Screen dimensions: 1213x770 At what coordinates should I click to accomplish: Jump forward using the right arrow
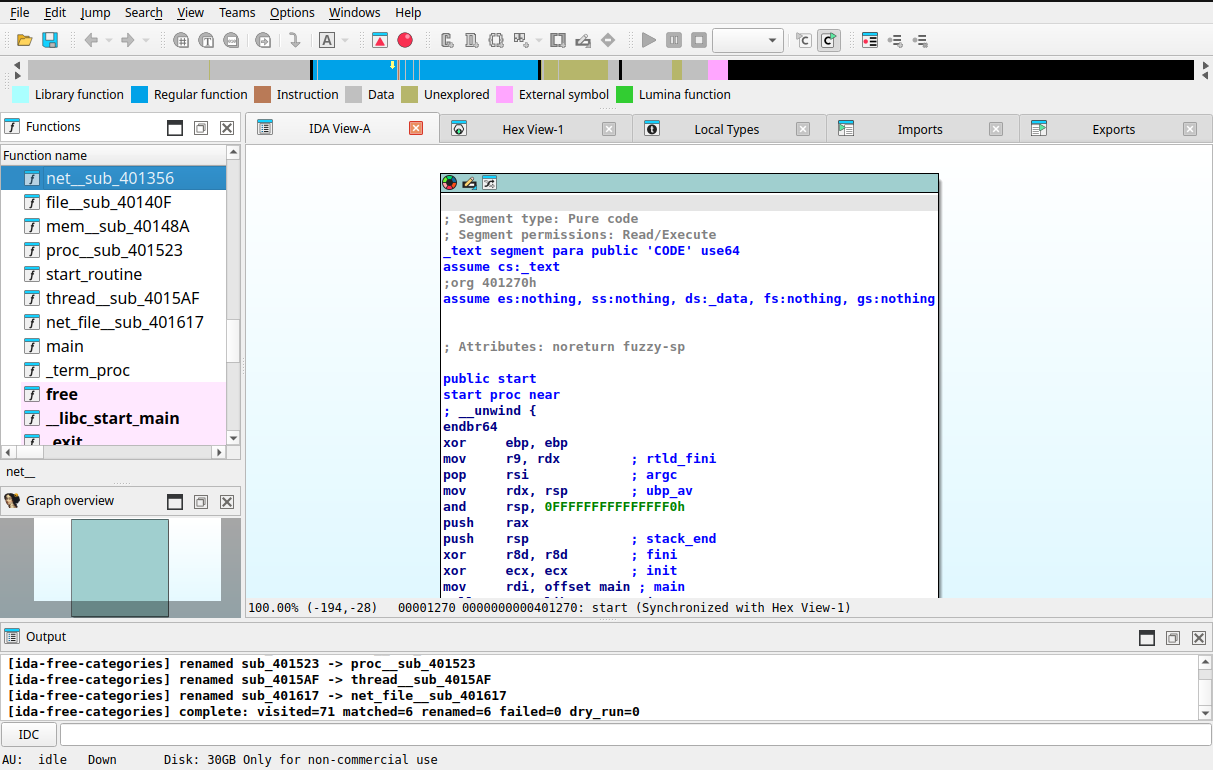click(x=127, y=40)
